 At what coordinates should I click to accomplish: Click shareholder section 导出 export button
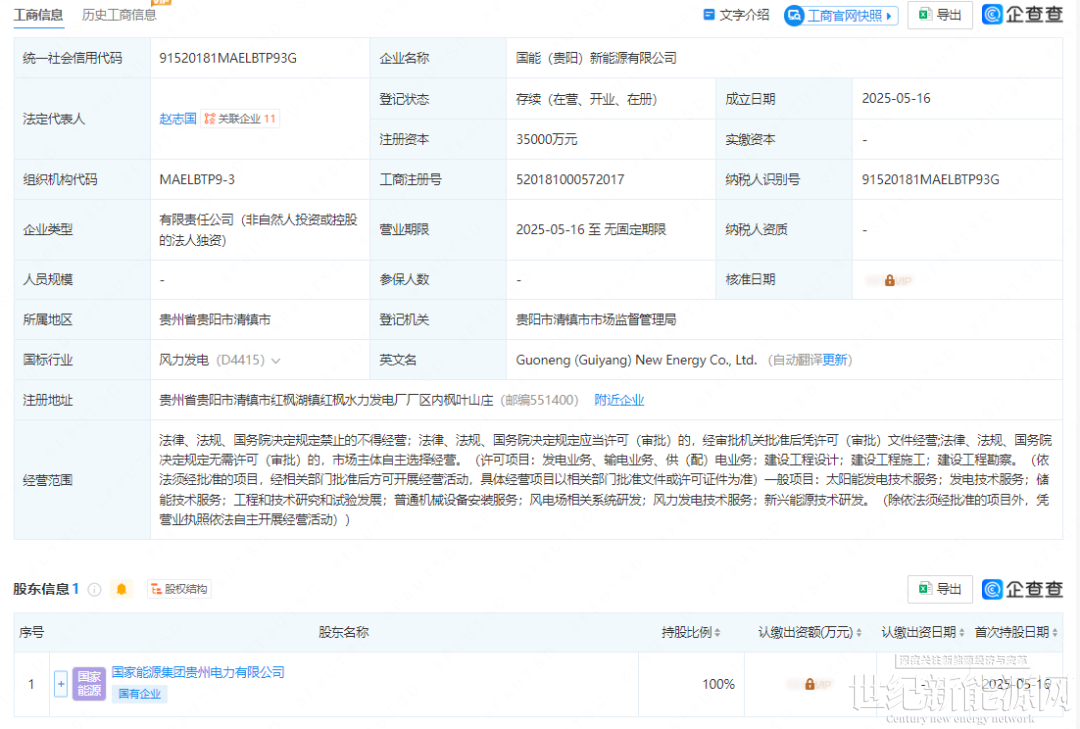click(x=940, y=589)
